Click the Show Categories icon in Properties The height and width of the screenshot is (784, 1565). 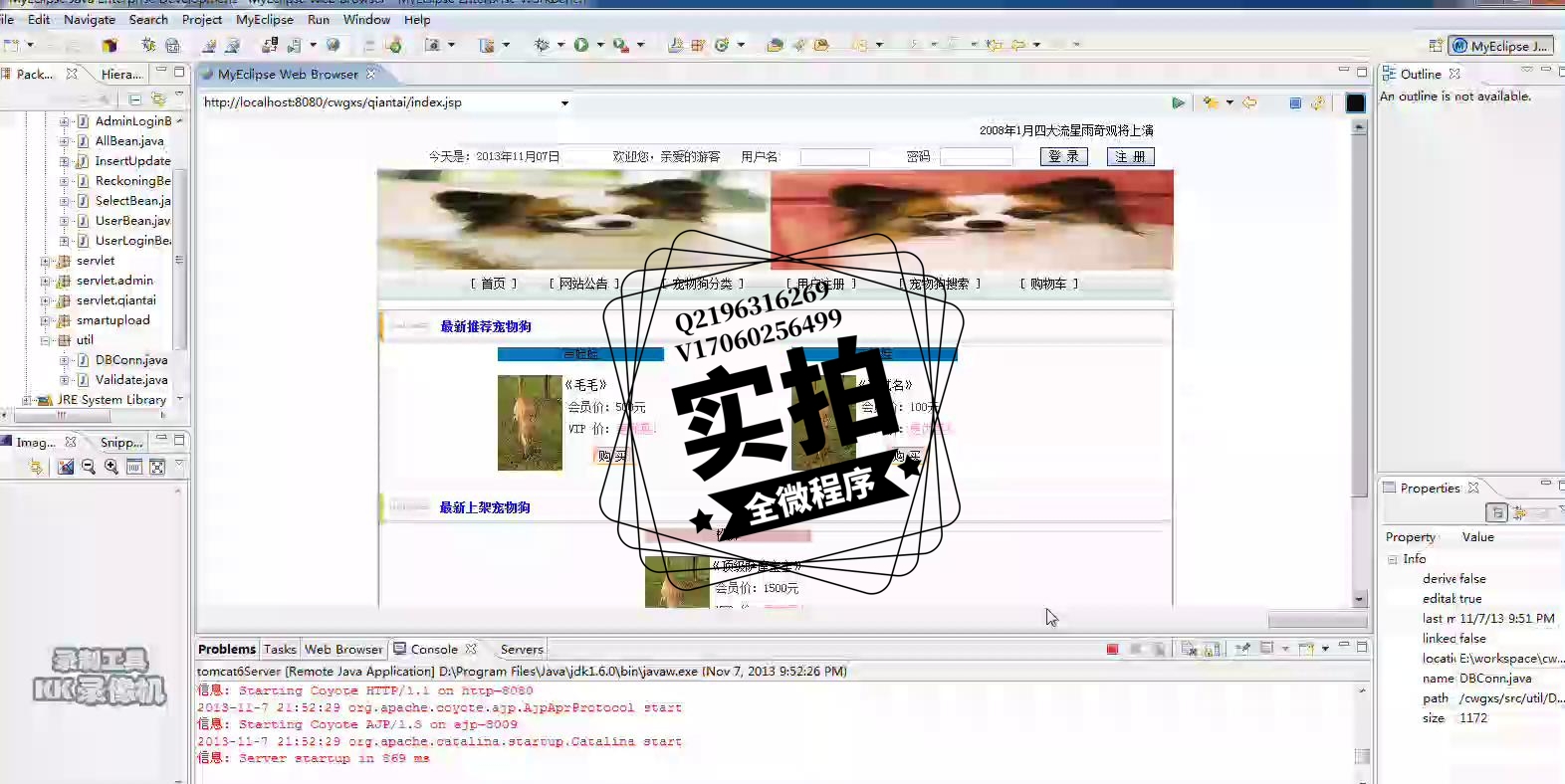click(1495, 512)
